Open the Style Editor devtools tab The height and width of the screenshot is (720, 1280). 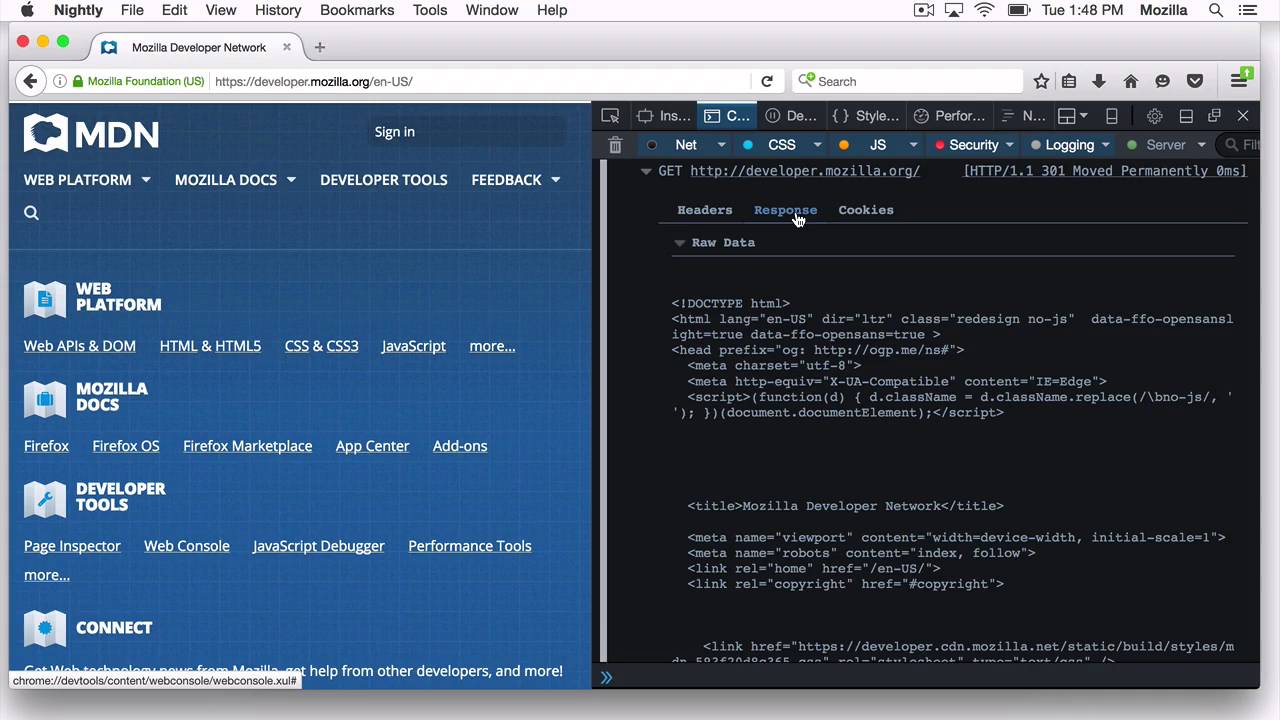point(866,116)
